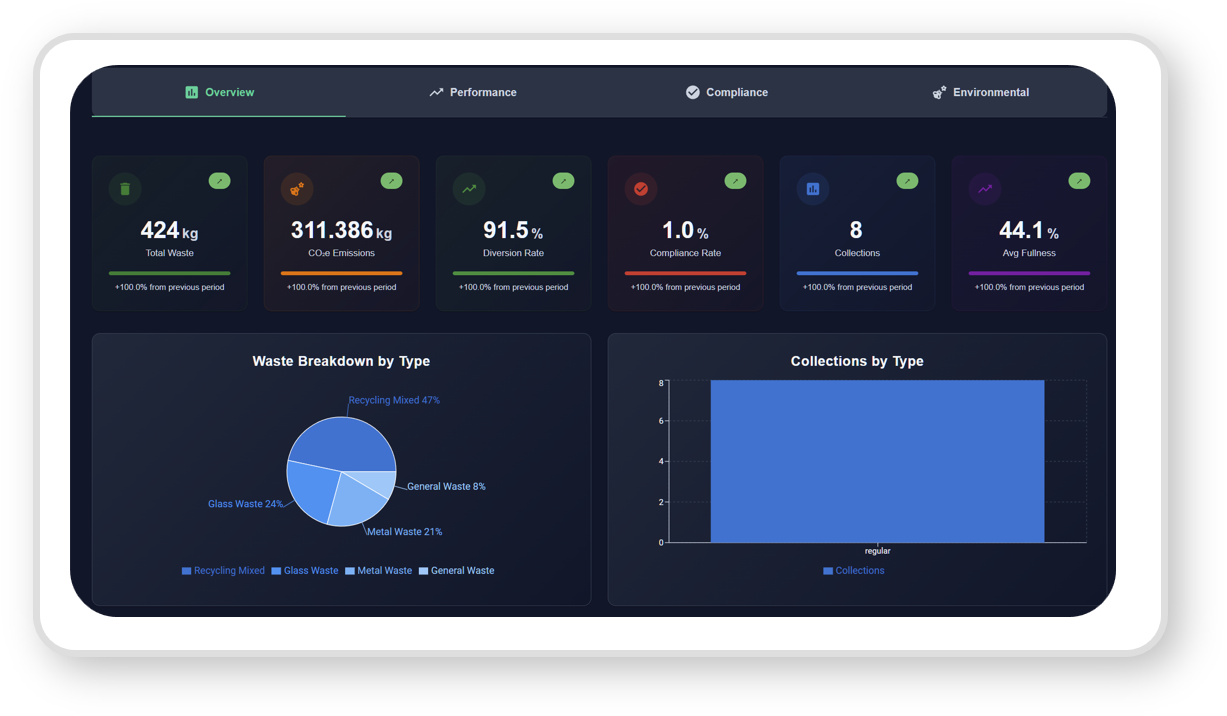Click the Environmental tab icon
The width and height of the screenshot is (1227, 716).
(939, 92)
